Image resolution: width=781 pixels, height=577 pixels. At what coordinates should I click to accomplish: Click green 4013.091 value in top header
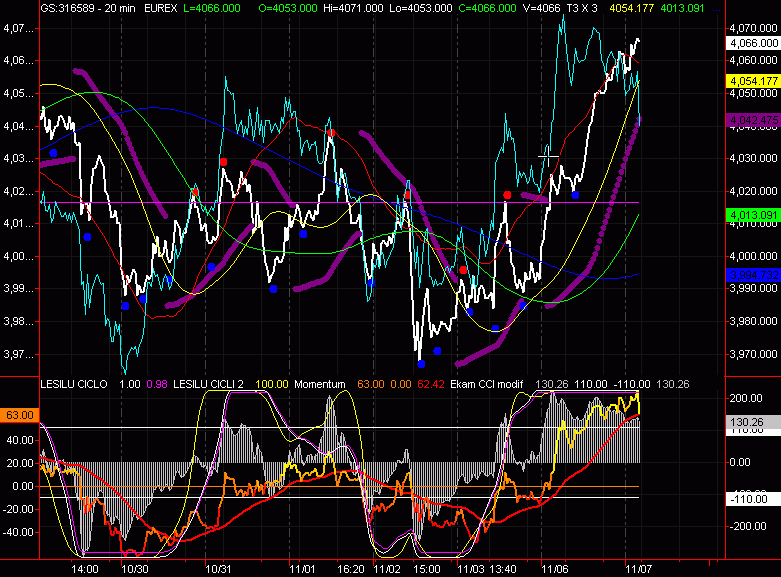click(682, 8)
